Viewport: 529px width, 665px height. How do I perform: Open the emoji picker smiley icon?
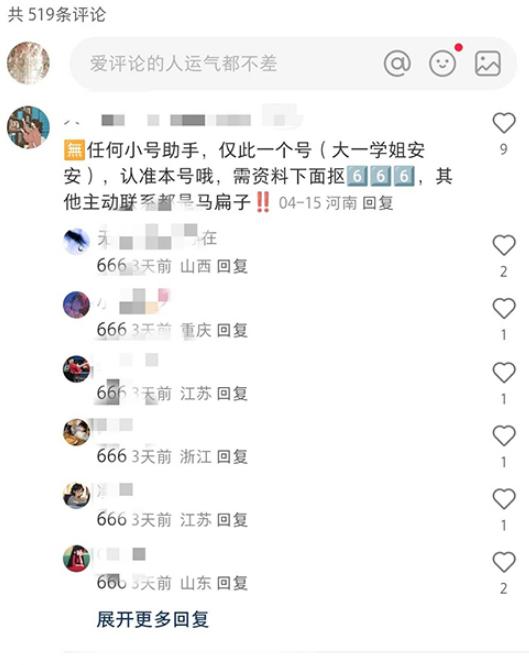[x=442, y=64]
